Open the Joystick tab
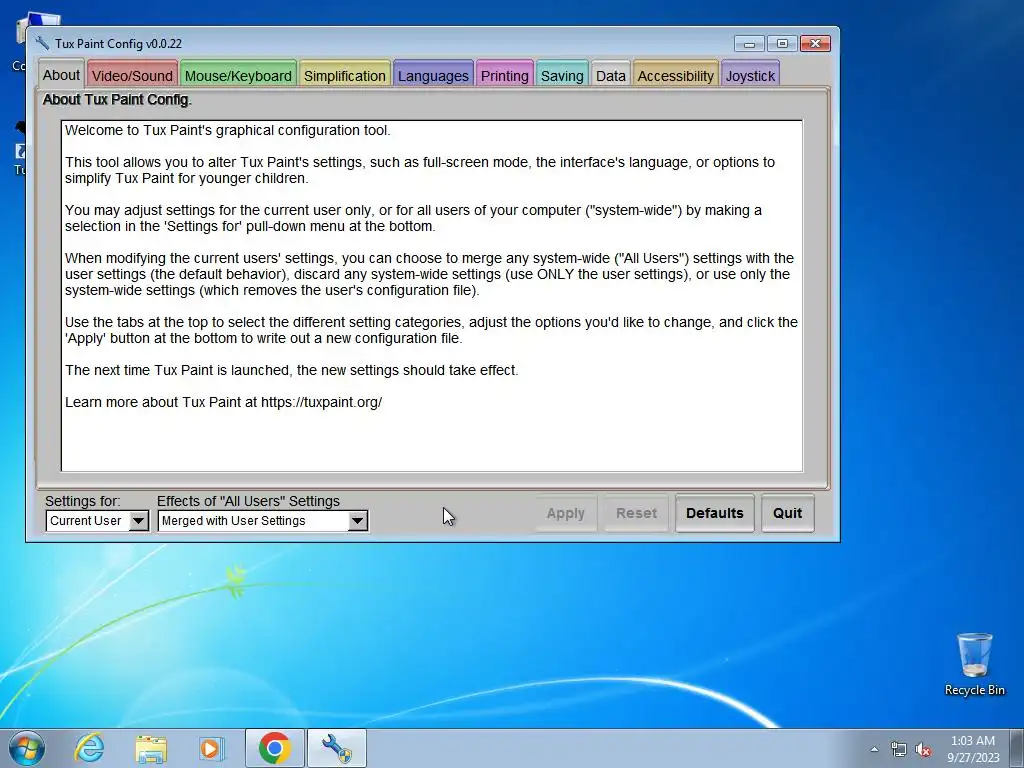 coord(750,76)
